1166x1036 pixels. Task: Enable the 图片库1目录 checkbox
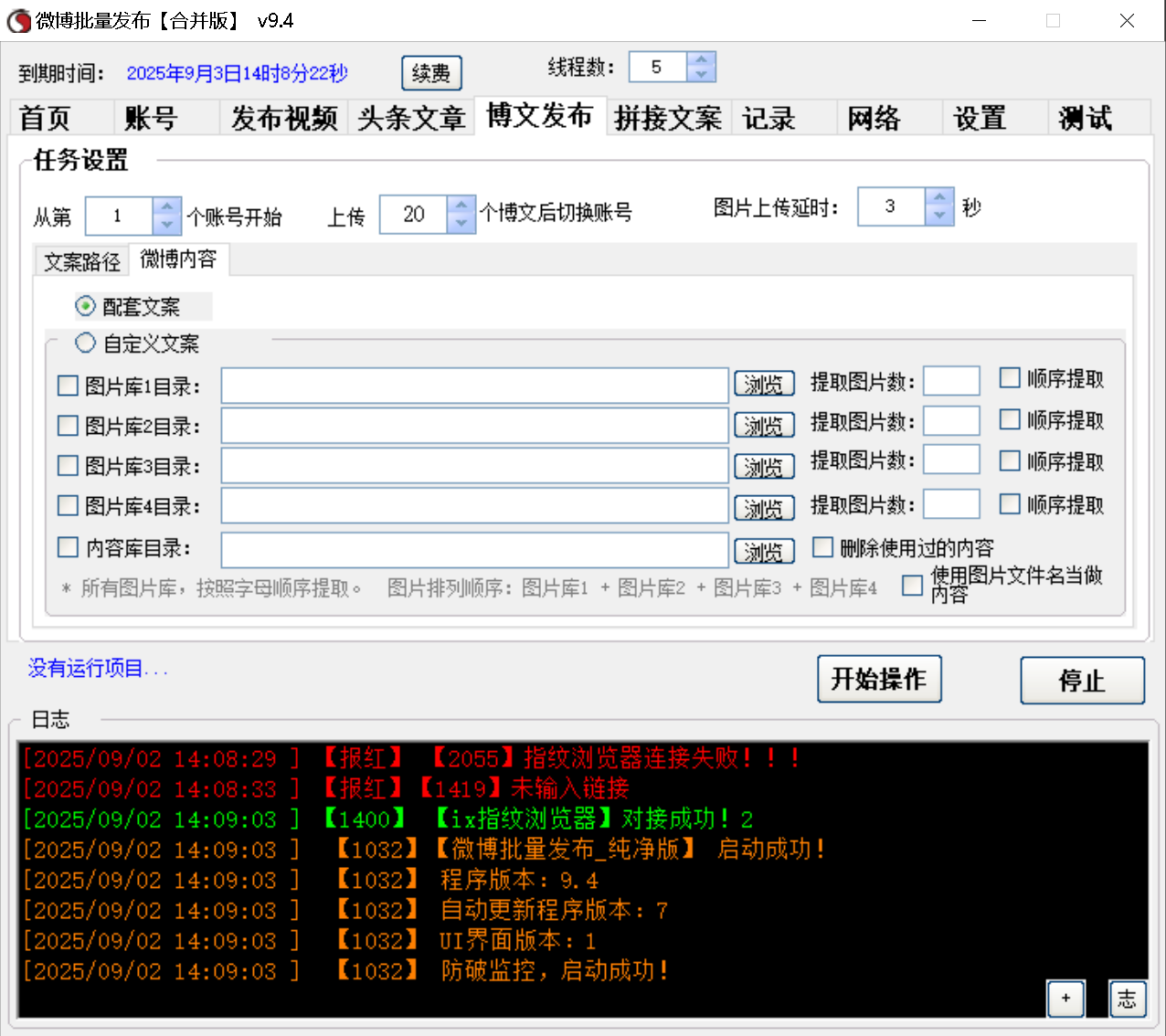[68, 386]
